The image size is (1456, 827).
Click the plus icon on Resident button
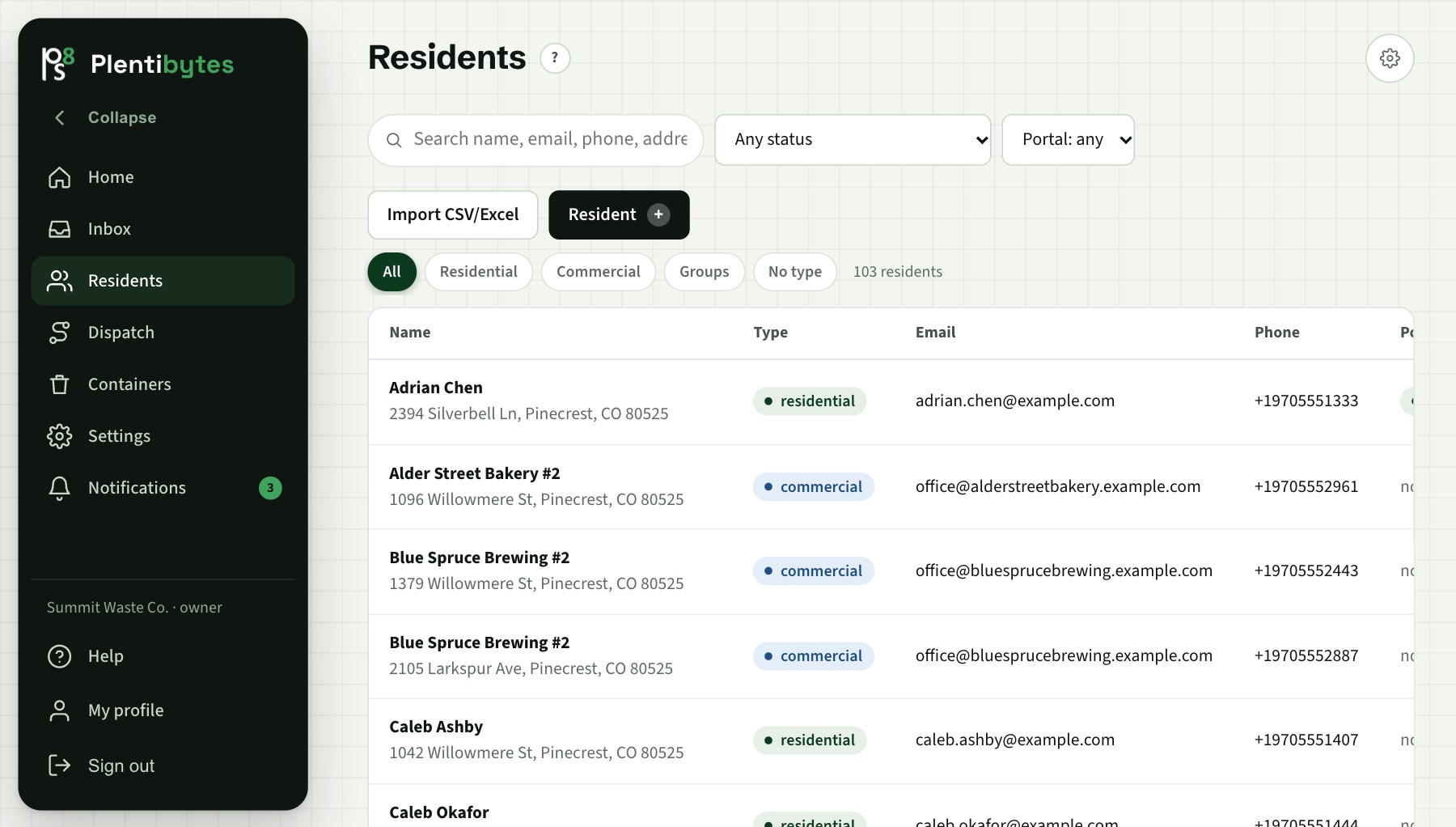pos(658,214)
